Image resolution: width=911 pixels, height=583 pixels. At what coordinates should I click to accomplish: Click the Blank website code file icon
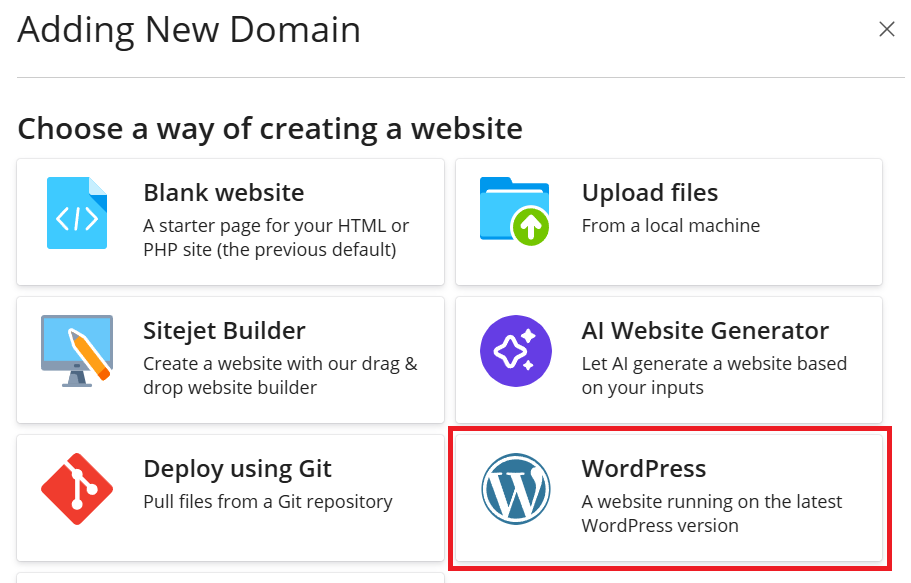[x=77, y=213]
